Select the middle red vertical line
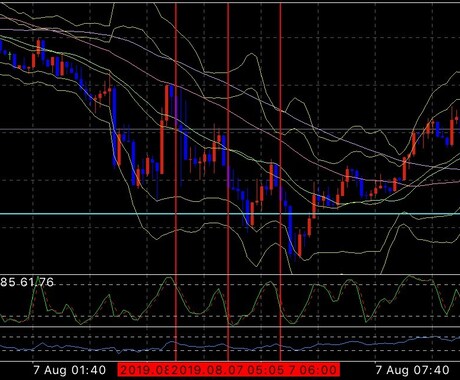The image size is (460, 380). [x=228, y=182]
